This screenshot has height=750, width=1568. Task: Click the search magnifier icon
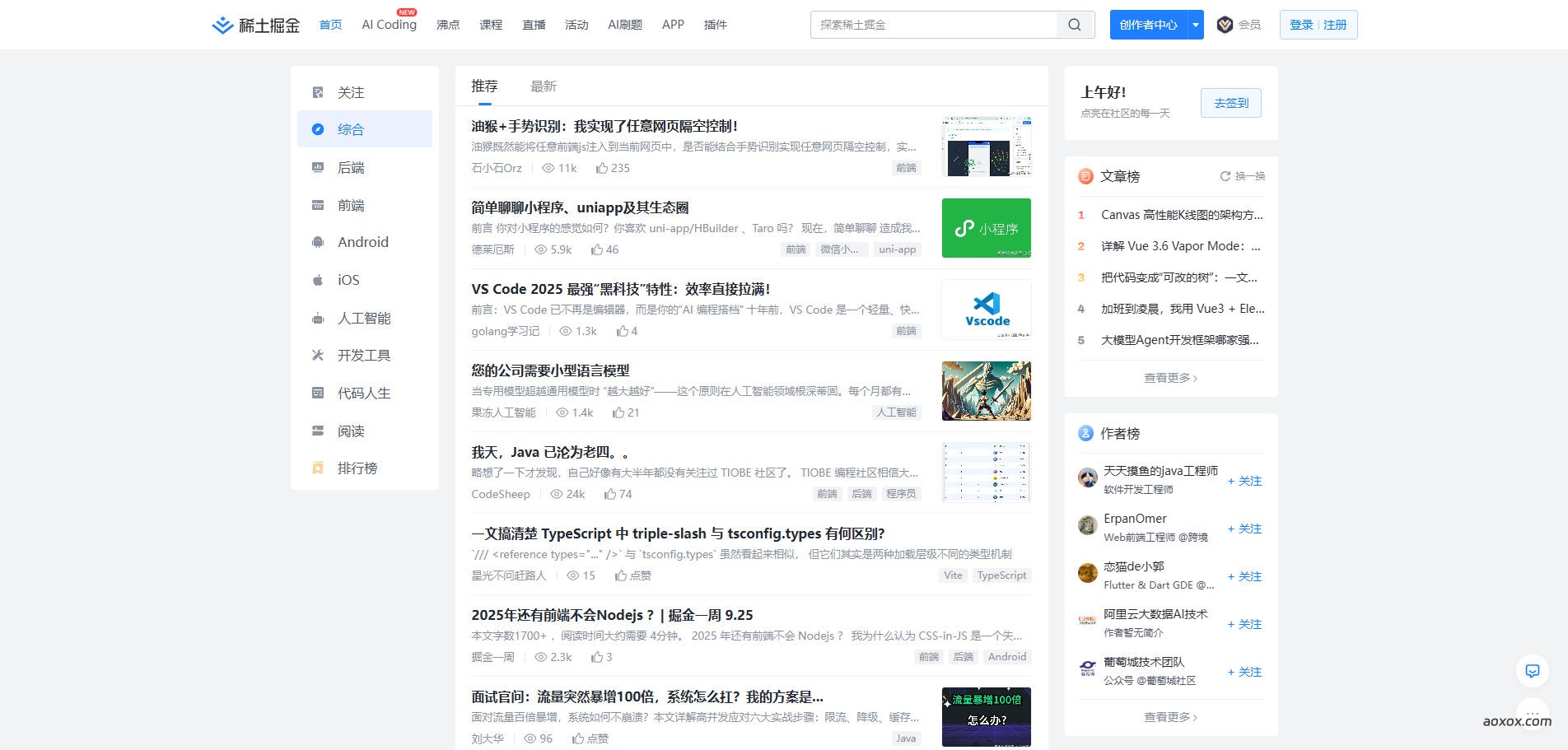(1075, 24)
